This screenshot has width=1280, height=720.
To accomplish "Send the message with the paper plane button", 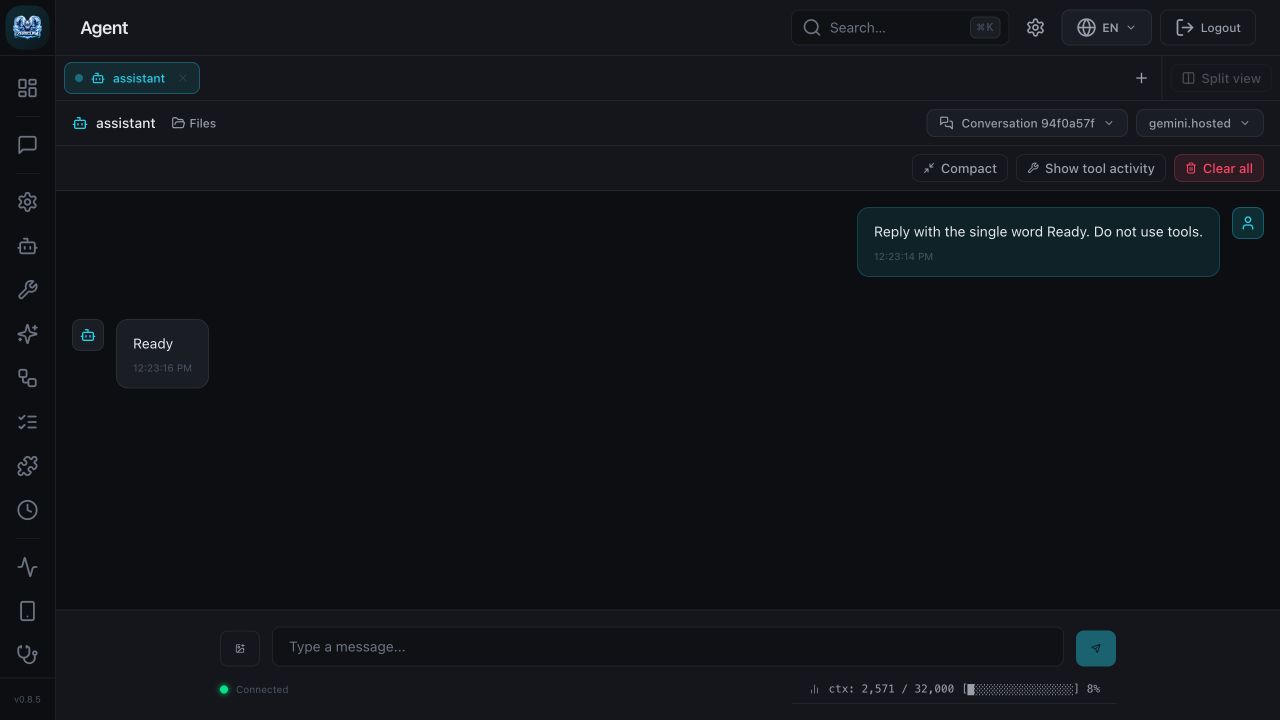I will 1096,648.
